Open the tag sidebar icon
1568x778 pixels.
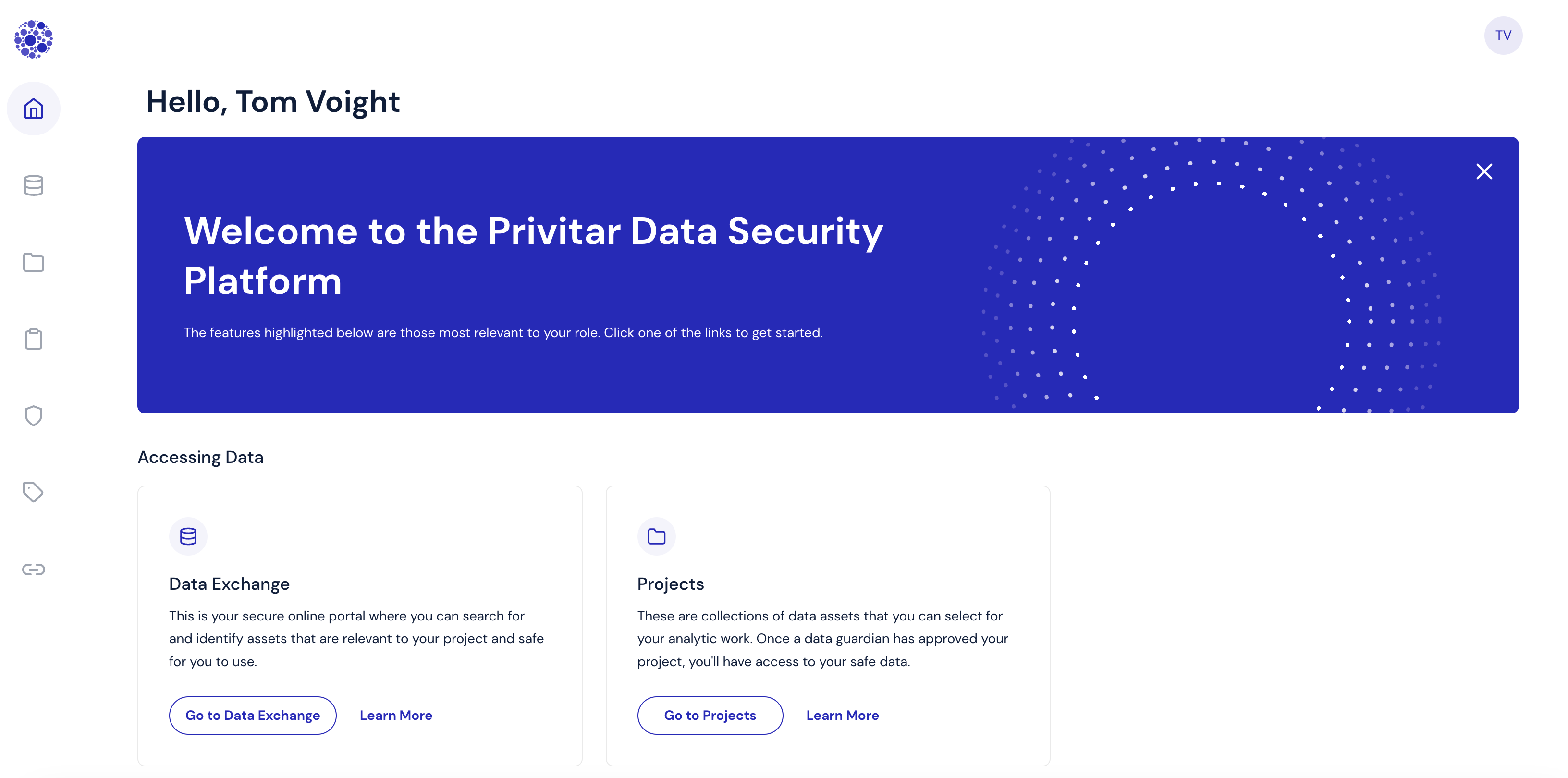pyautogui.click(x=34, y=492)
